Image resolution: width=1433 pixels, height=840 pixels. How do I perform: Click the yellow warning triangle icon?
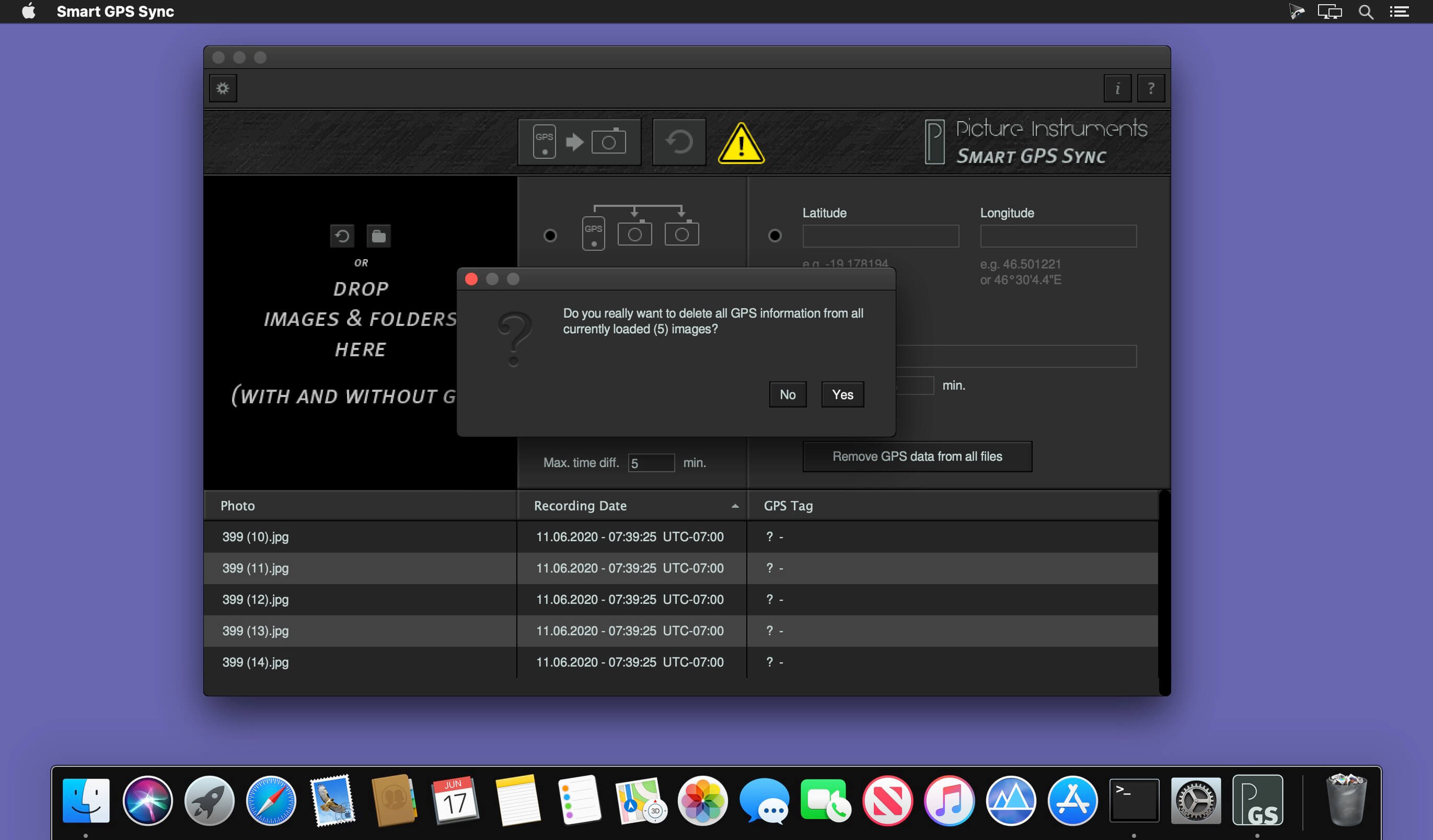(x=741, y=143)
